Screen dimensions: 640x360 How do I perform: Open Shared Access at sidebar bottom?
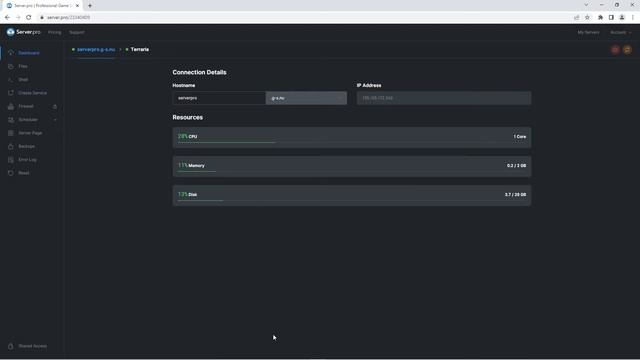[x=33, y=346]
